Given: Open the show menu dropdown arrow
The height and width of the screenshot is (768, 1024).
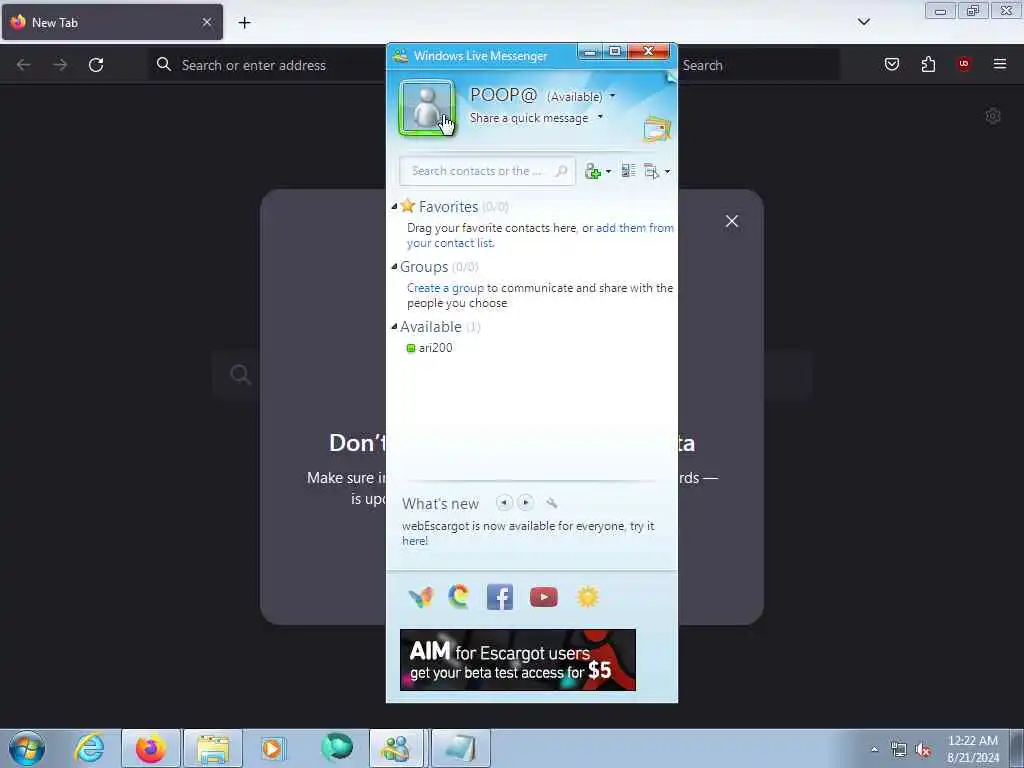Looking at the screenshot, I should 667,172.
